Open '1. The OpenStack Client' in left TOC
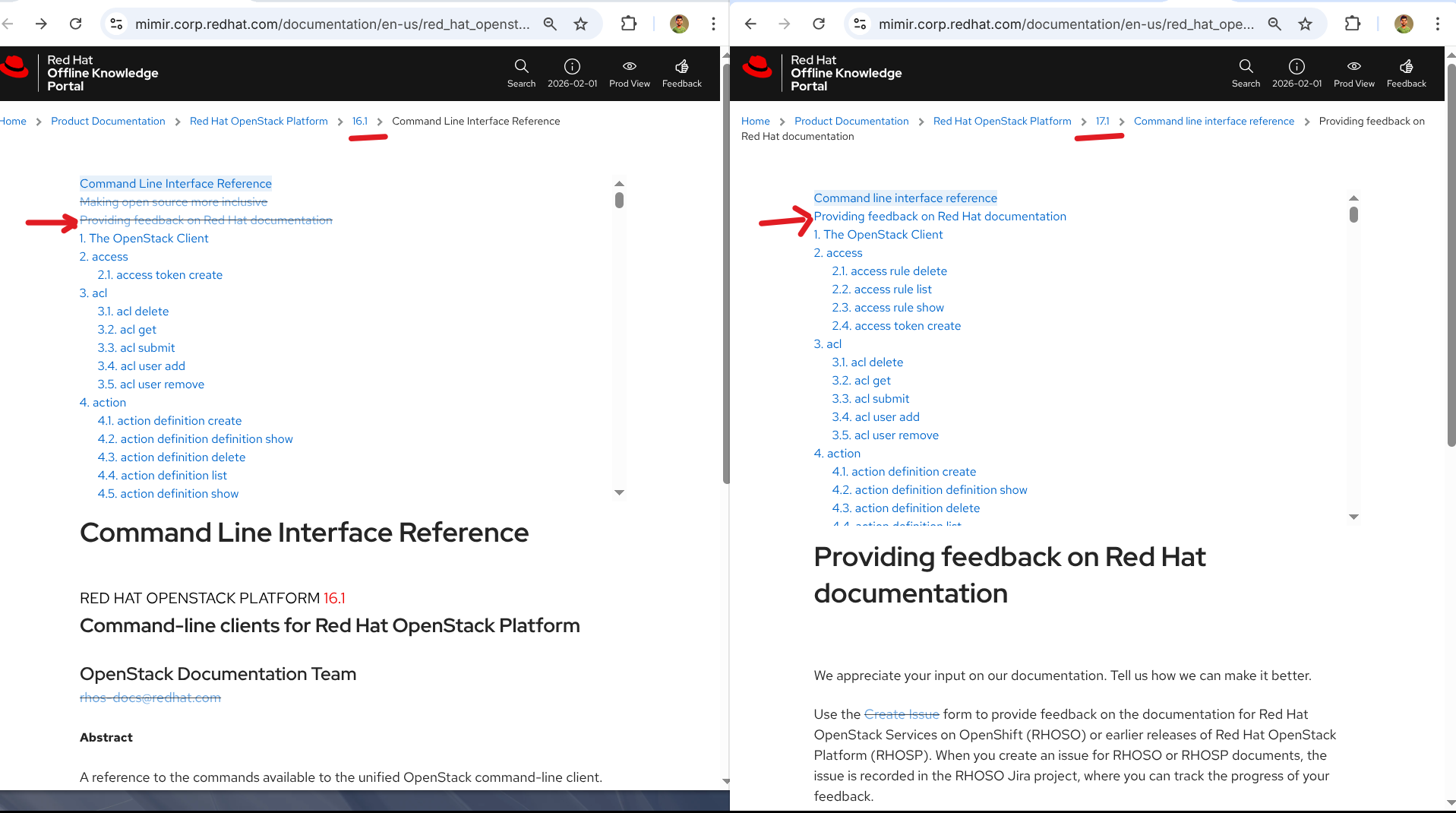Viewport: 1456px width, 813px height. click(x=144, y=239)
